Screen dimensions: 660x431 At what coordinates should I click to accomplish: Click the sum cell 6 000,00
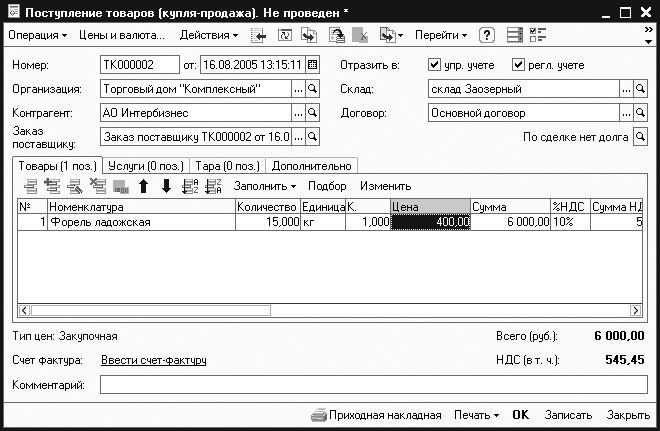pos(510,222)
